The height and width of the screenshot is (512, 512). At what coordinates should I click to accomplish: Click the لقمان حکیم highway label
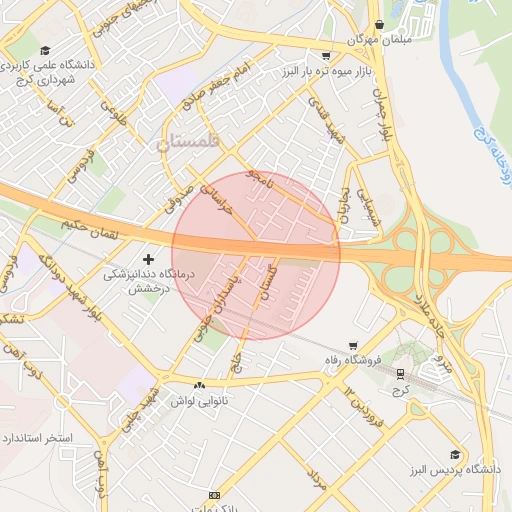pyautogui.click(x=90, y=230)
